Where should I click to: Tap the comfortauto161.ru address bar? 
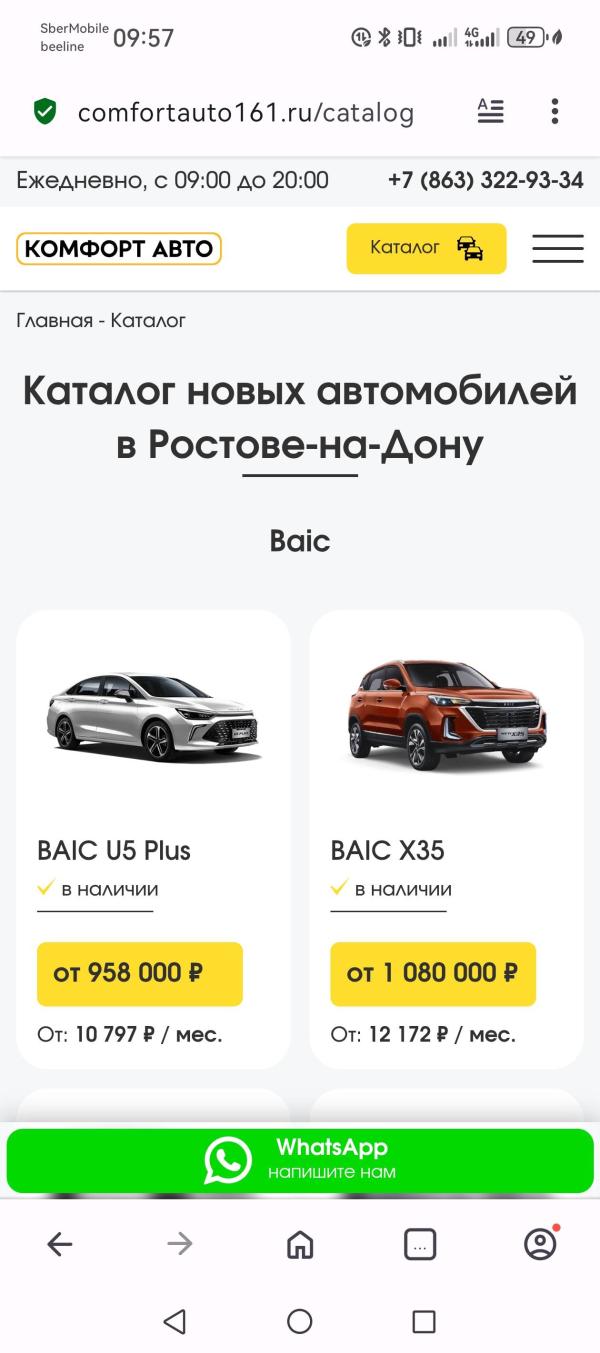(x=246, y=112)
